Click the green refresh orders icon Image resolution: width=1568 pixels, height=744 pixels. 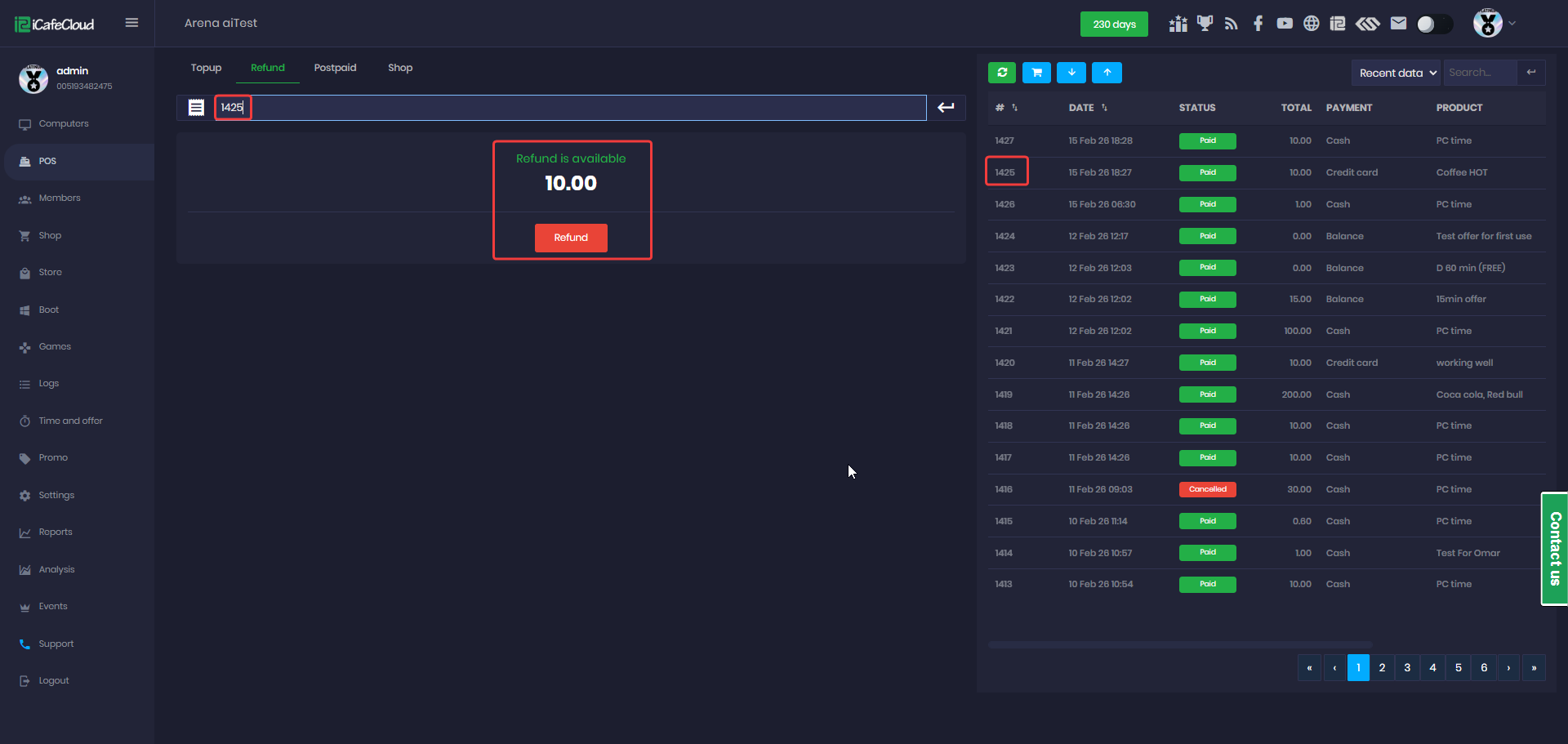pyautogui.click(x=1002, y=73)
